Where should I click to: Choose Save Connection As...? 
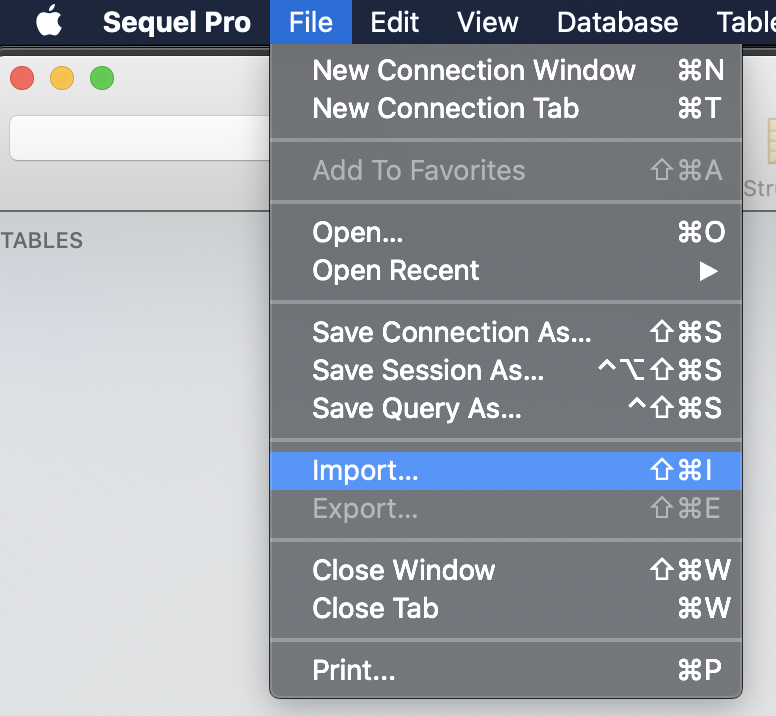click(x=506, y=332)
